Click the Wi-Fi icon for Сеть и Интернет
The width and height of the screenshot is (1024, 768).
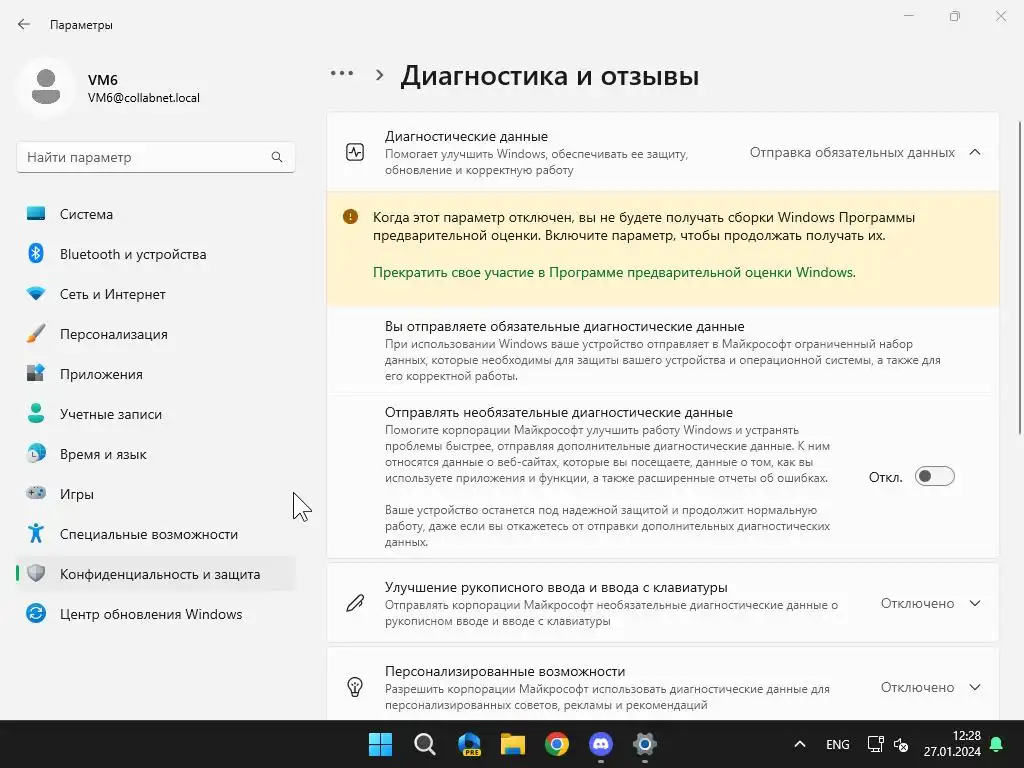pyautogui.click(x=36, y=294)
